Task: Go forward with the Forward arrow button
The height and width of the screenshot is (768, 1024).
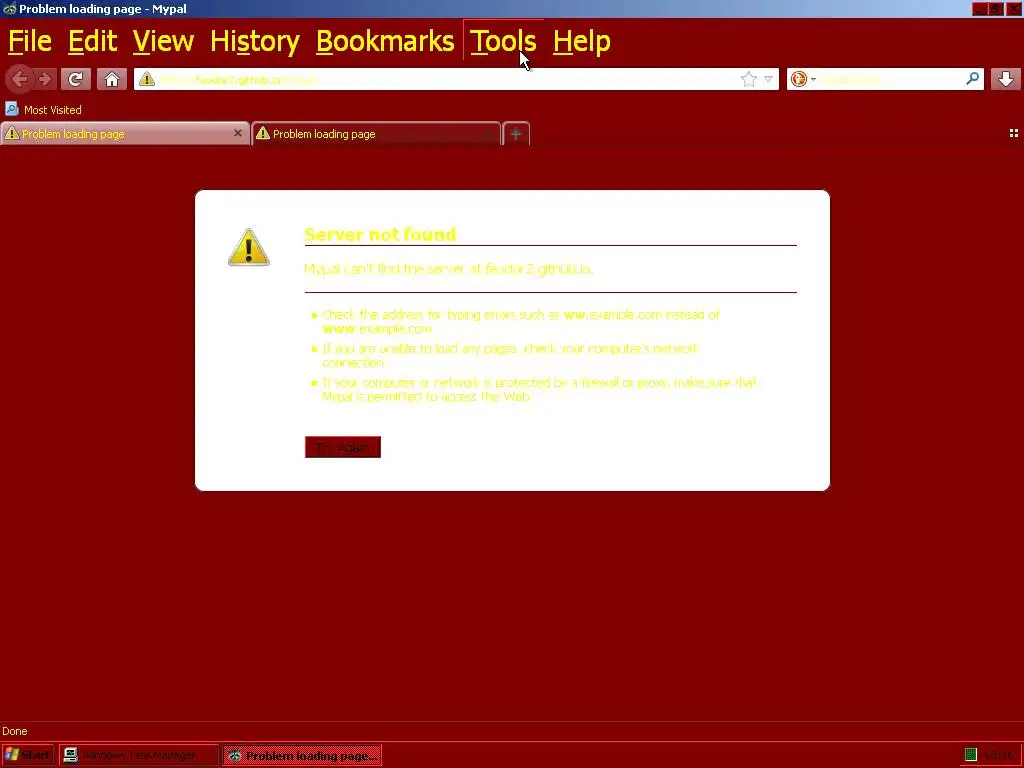Action: click(x=44, y=79)
